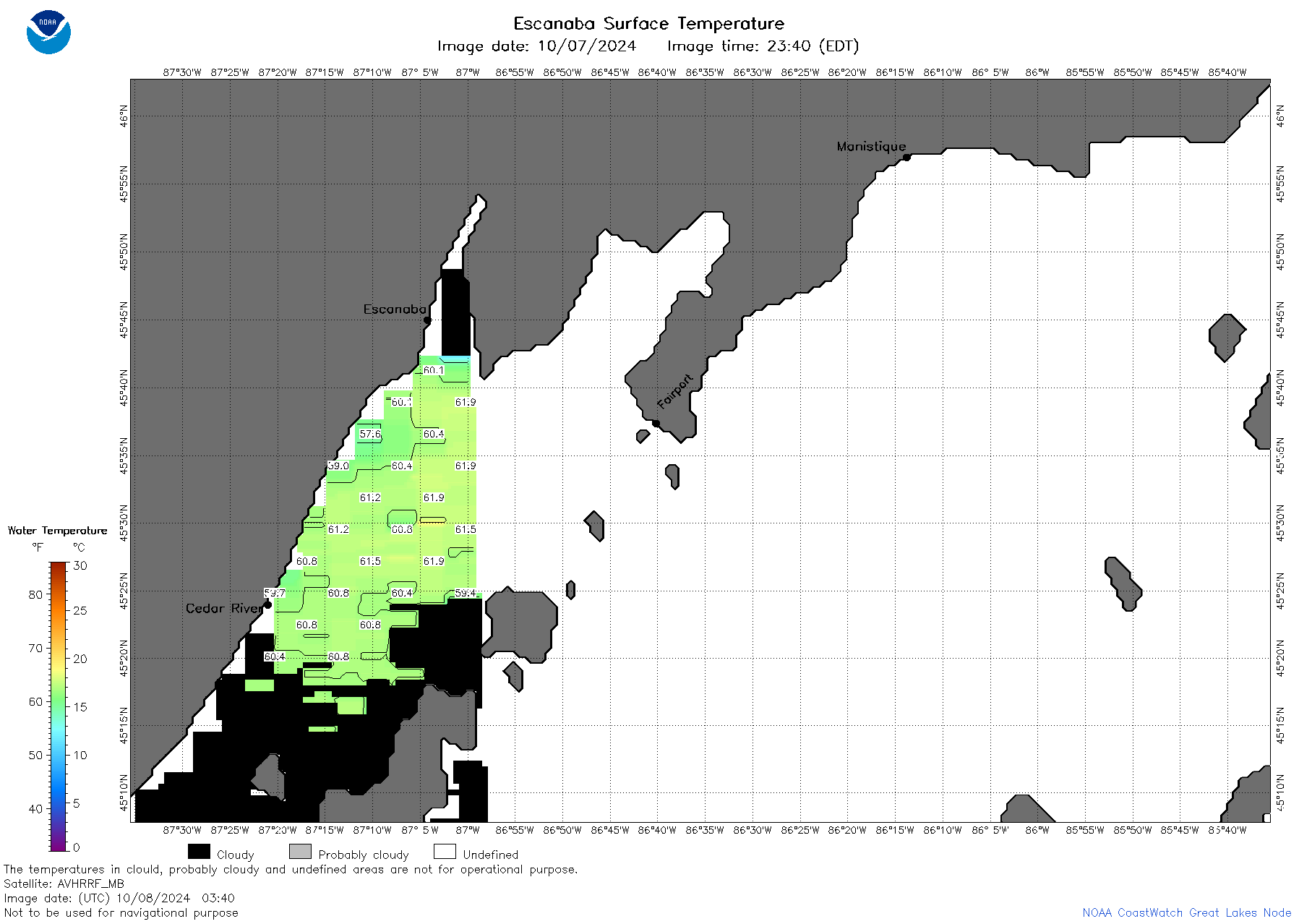Click the 'Undefined' legend text
The height and width of the screenshot is (924, 1299).
point(491,855)
